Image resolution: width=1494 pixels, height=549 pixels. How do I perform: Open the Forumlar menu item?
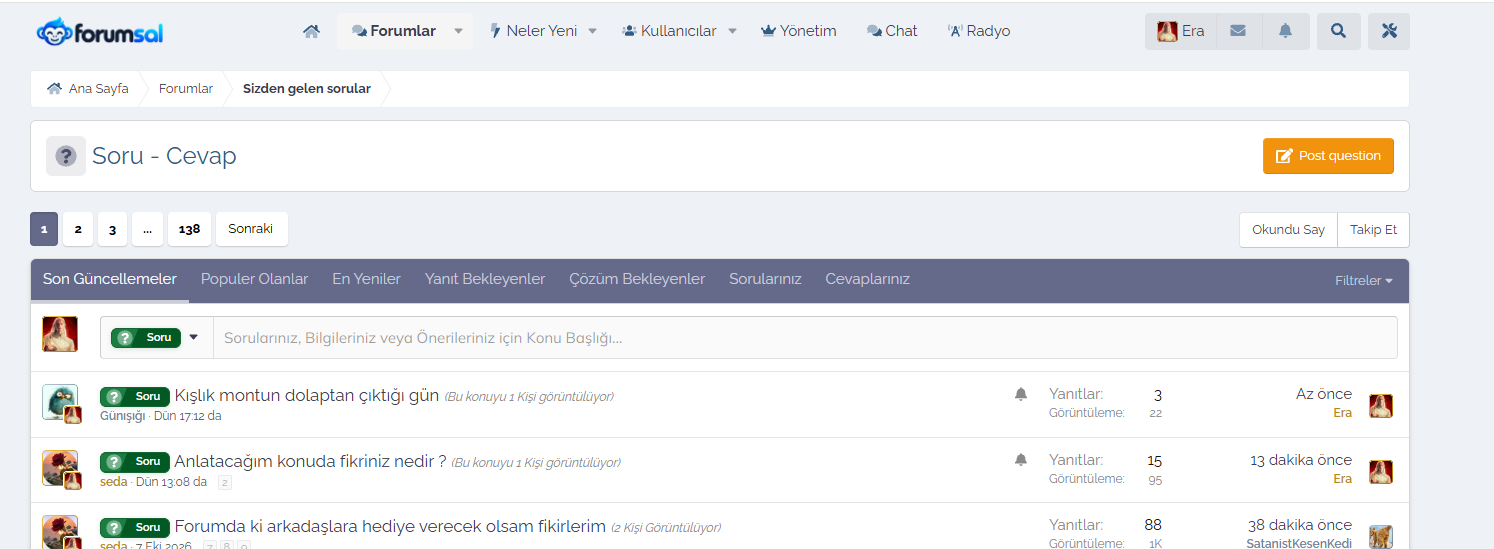[394, 31]
